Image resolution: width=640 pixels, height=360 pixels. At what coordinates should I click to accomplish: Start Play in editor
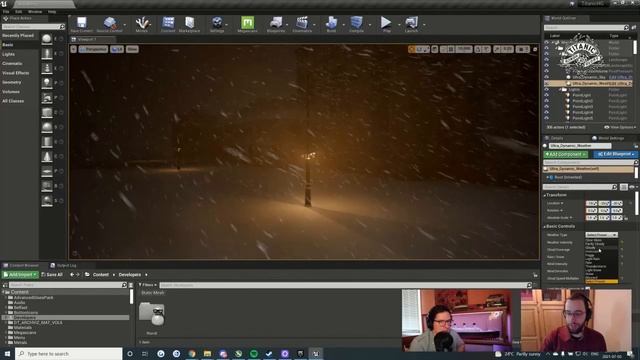click(386, 24)
